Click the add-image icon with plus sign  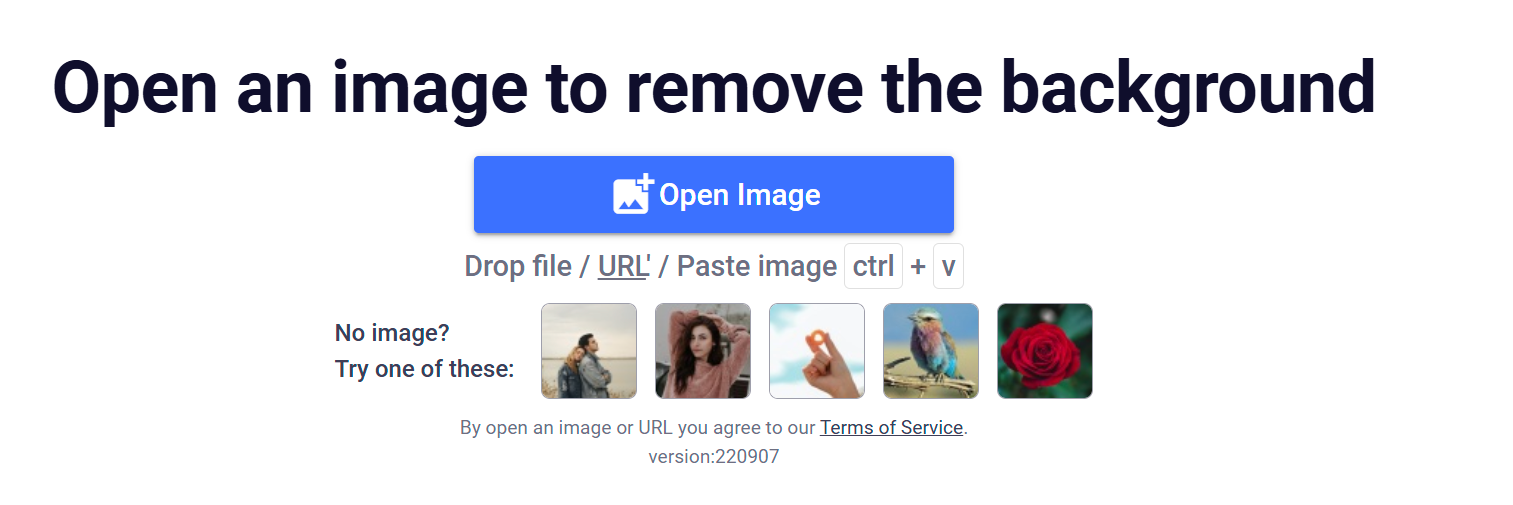pyautogui.click(x=633, y=194)
